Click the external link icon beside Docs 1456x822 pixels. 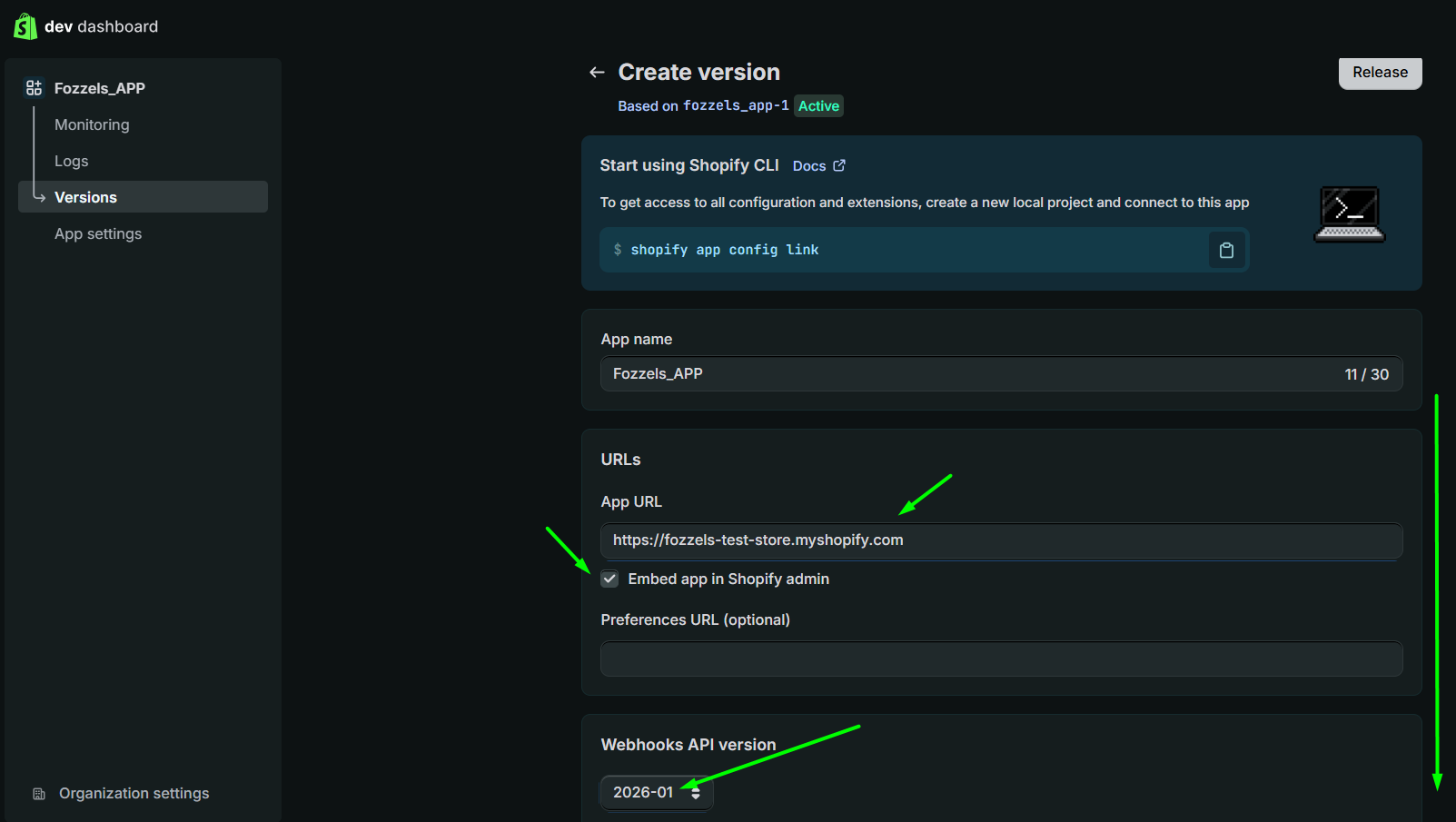click(839, 165)
